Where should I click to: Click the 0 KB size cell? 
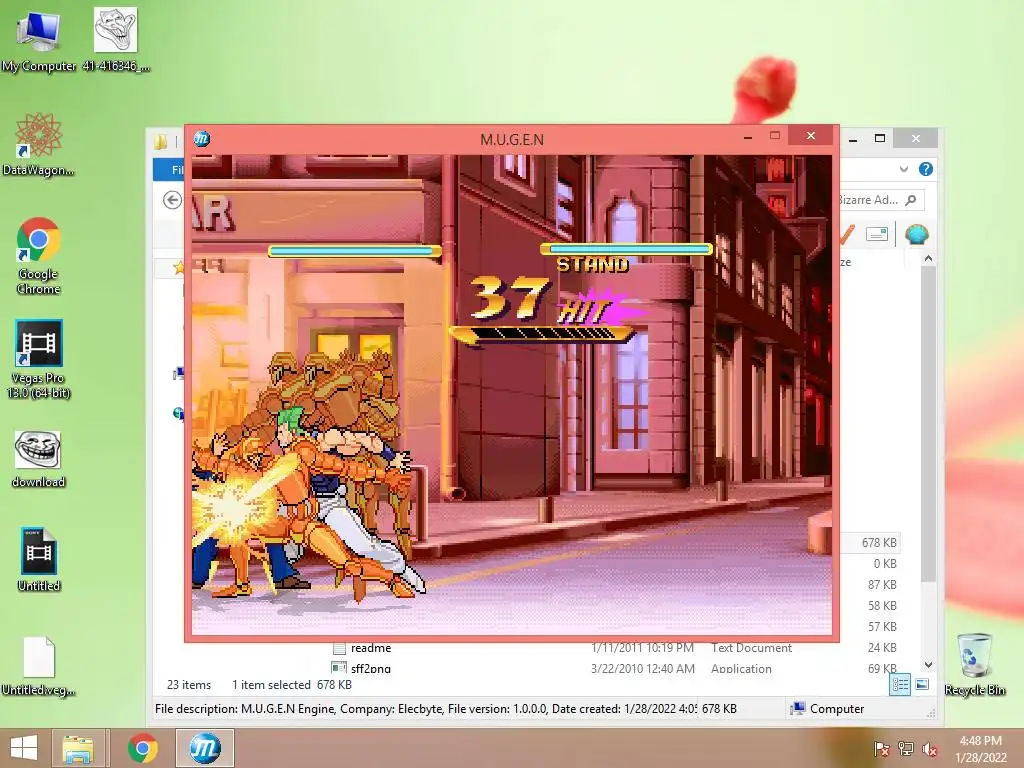click(885, 564)
